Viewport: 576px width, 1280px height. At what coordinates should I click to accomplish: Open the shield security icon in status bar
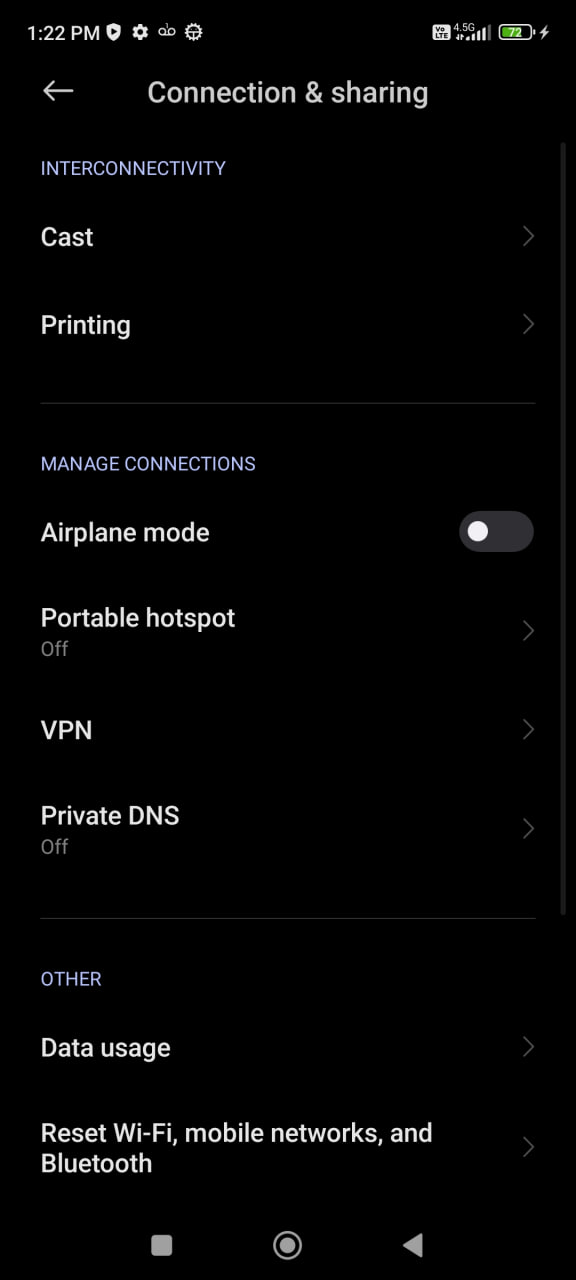tap(113, 32)
